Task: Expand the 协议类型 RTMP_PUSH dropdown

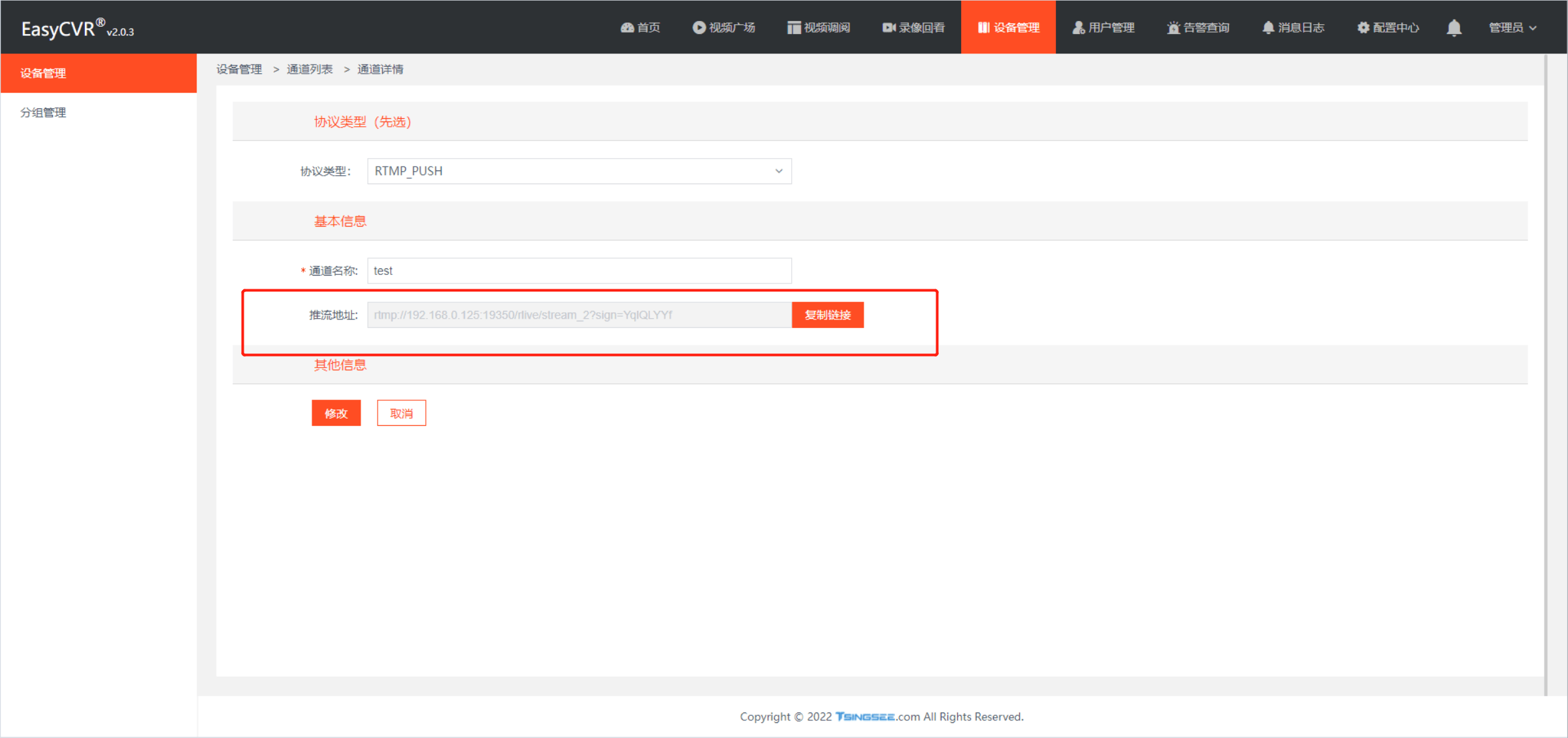Action: (579, 171)
